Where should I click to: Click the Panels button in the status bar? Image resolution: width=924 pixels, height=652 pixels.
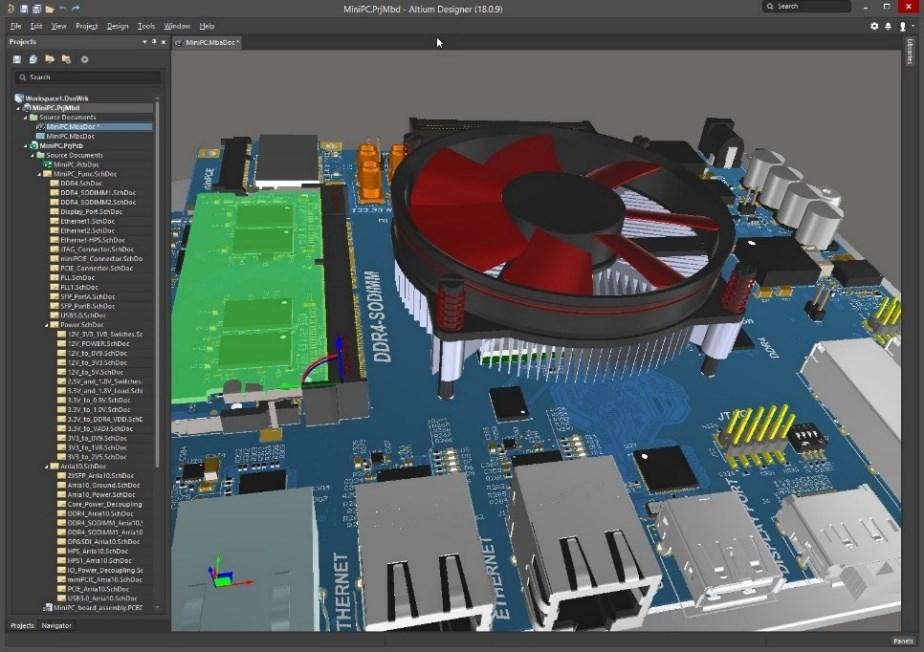(903, 641)
